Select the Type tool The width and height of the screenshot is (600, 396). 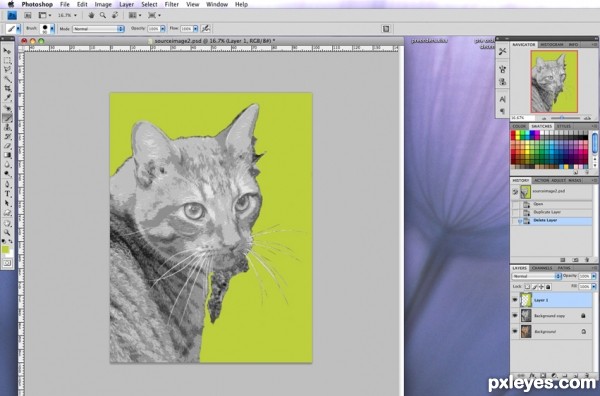pyautogui.click(x=7, y=194)
